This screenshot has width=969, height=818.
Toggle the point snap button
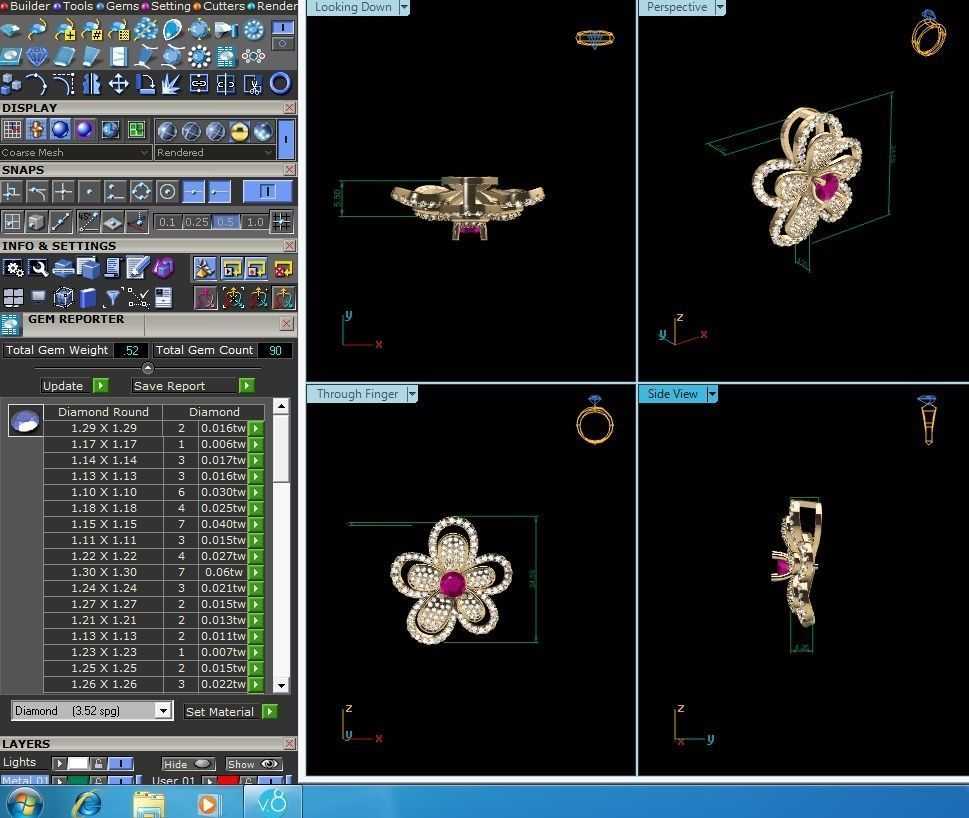point(89,192)
